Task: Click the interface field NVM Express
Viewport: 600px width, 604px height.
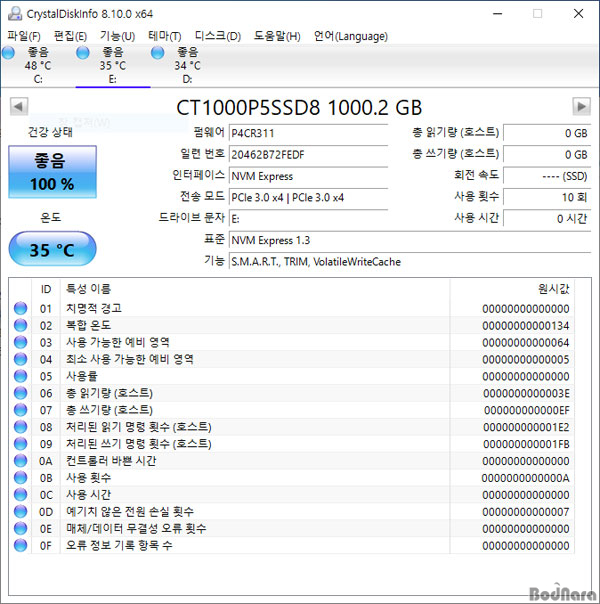Action: tap(308, 176)
